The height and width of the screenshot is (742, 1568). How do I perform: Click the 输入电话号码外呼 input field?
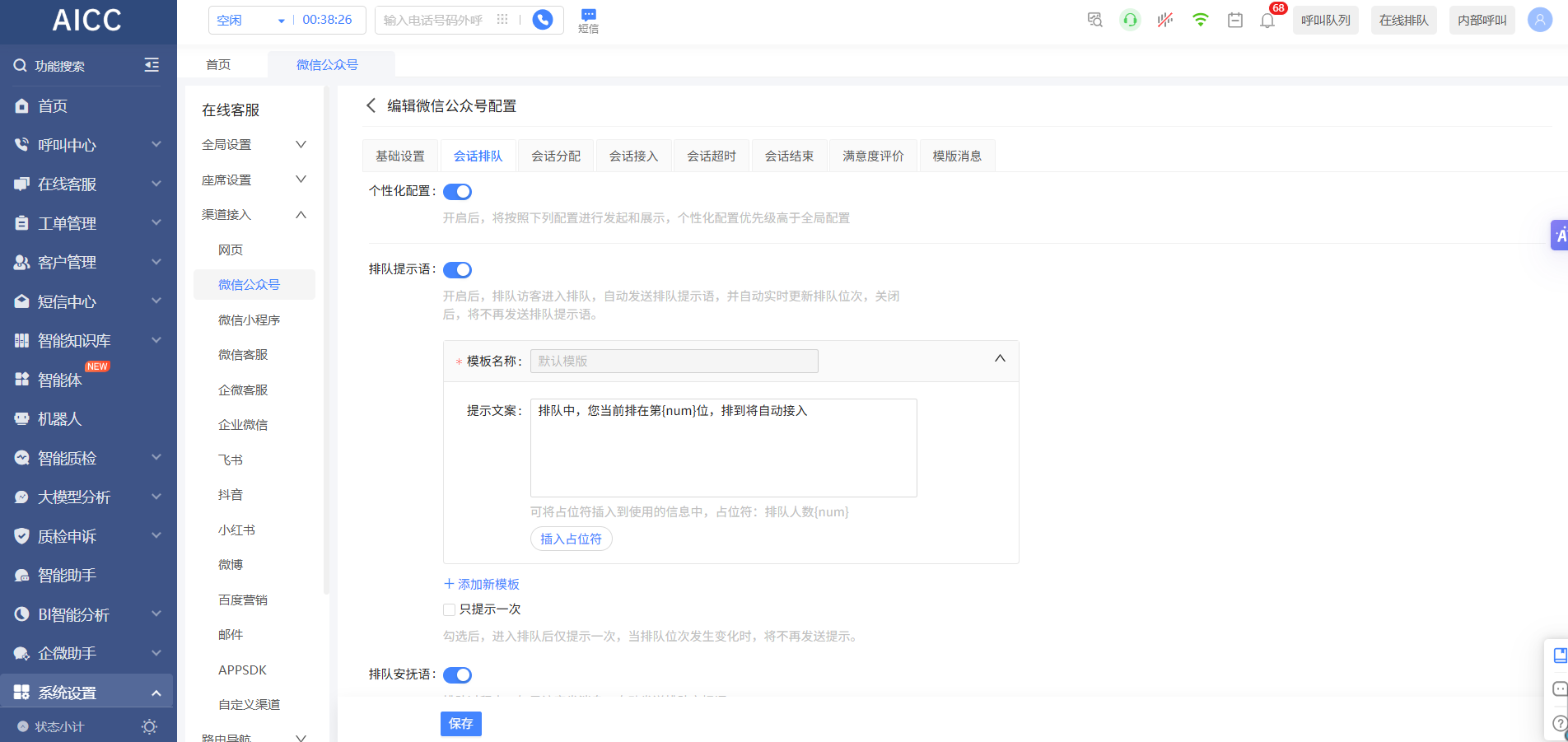[435, 20]
